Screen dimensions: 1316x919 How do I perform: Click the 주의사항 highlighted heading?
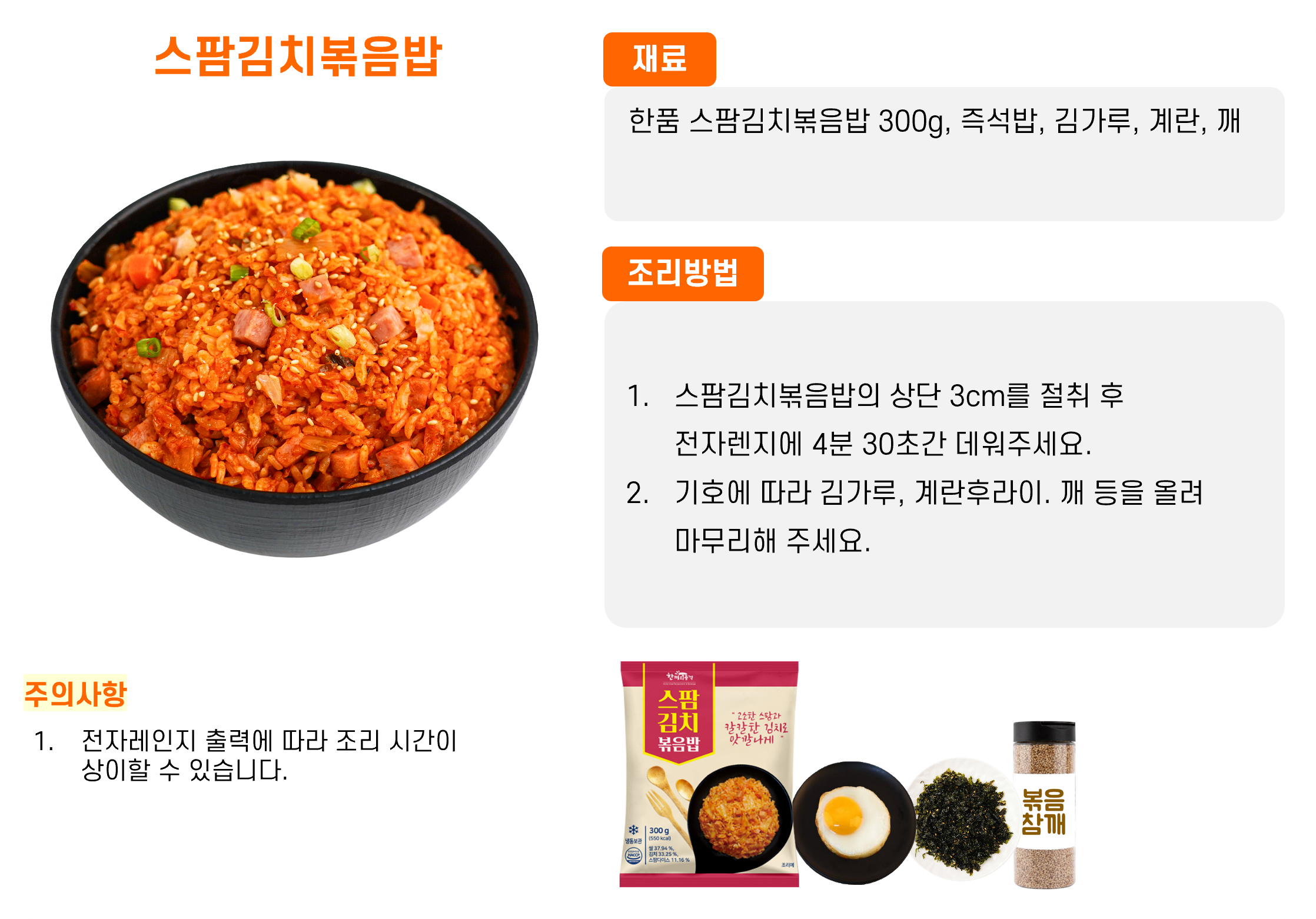75,693
